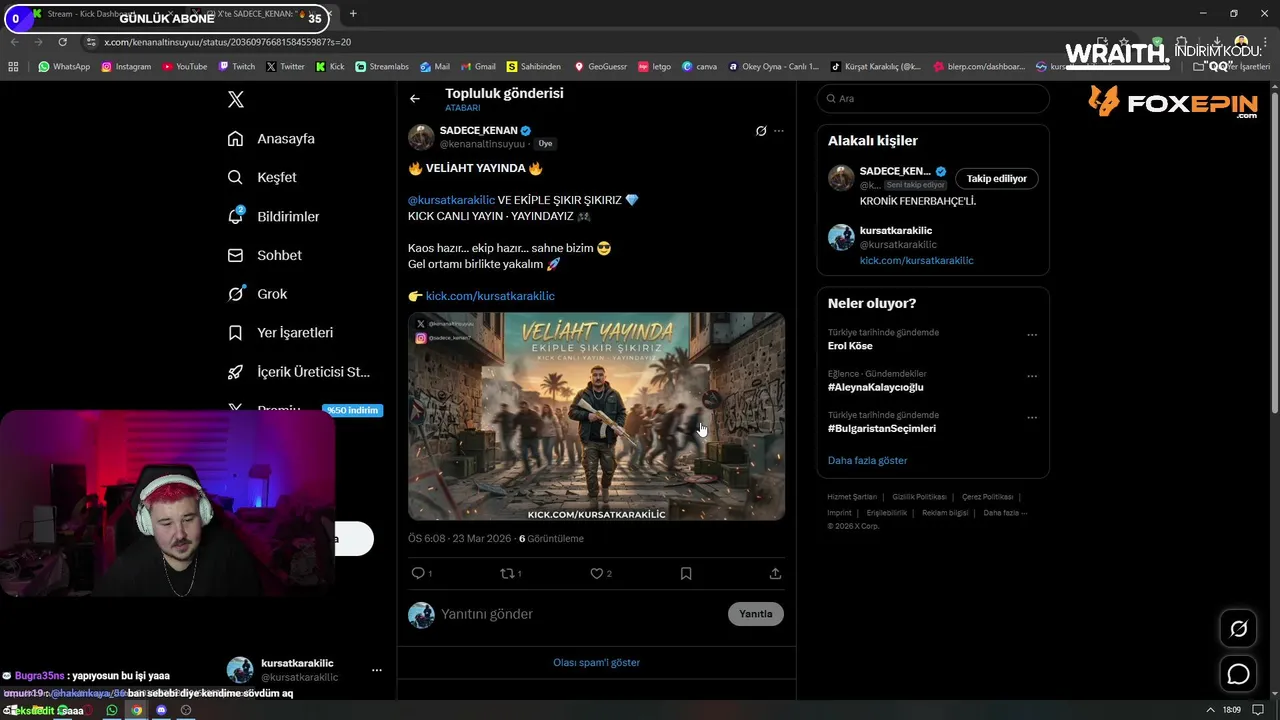Open Grok from the sidebar

pos(257,294)
